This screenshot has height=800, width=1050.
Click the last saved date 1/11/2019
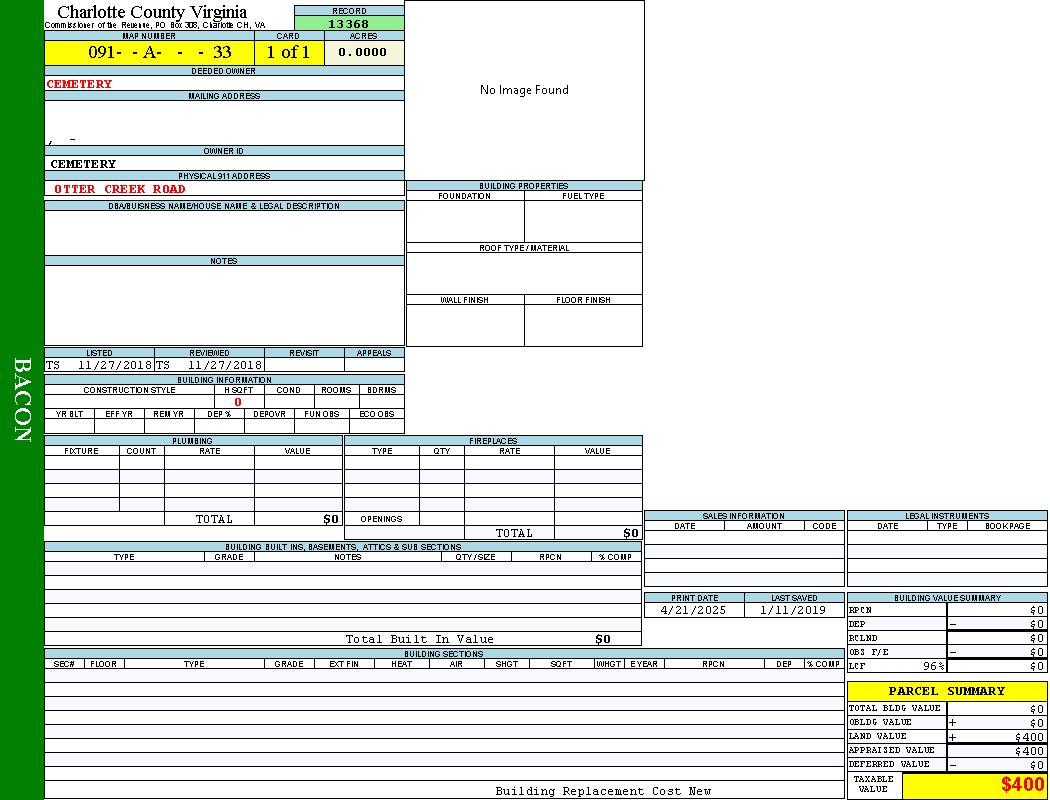click(x=793, y=610)
